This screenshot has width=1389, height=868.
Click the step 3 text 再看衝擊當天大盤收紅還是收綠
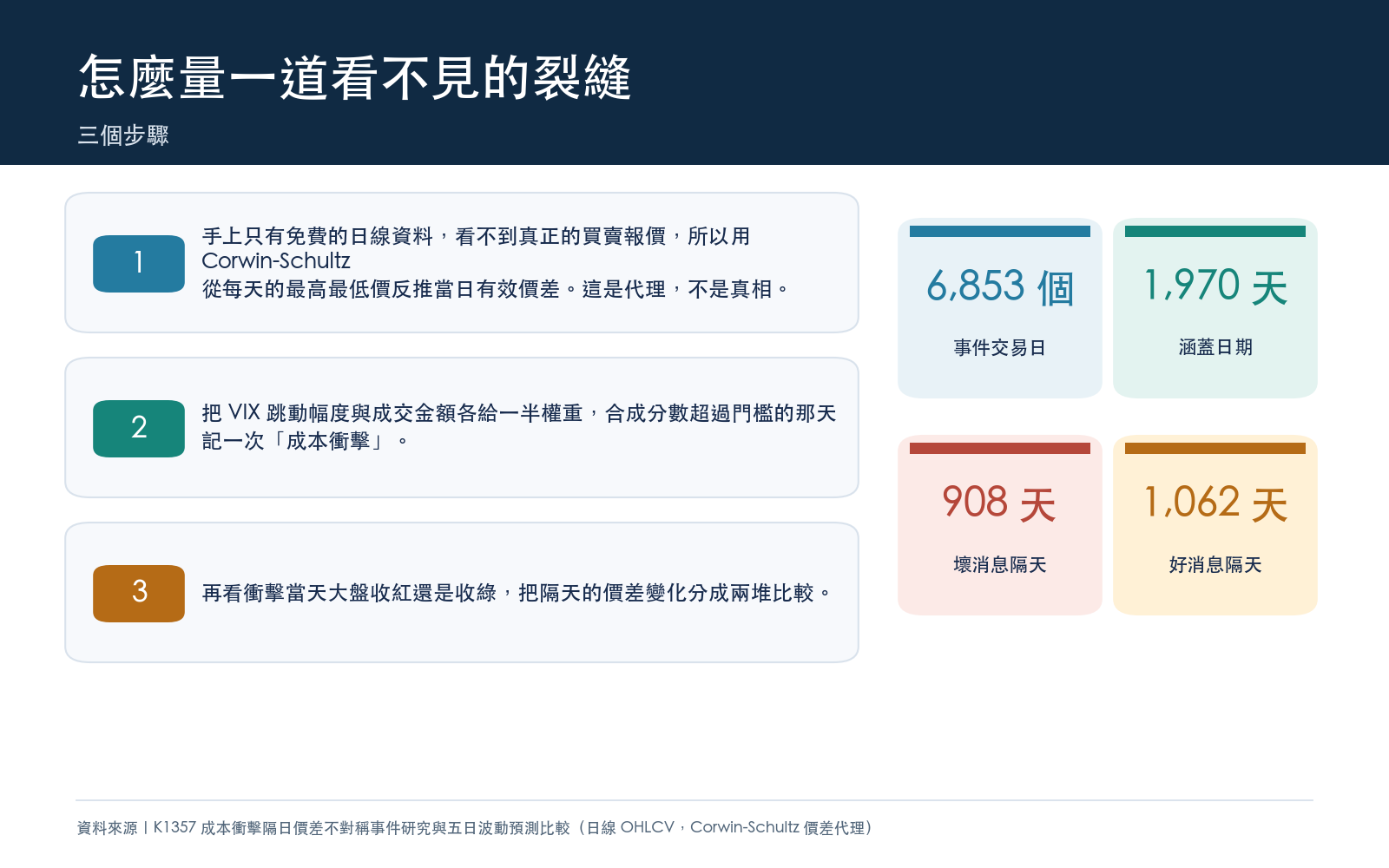tap(517, 593)
